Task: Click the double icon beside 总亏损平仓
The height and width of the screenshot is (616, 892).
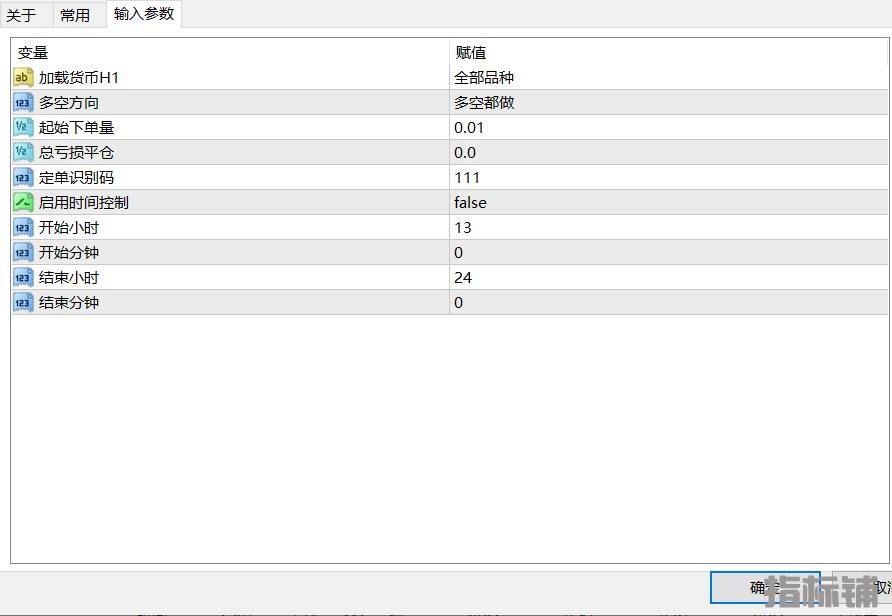Action: 23,153
